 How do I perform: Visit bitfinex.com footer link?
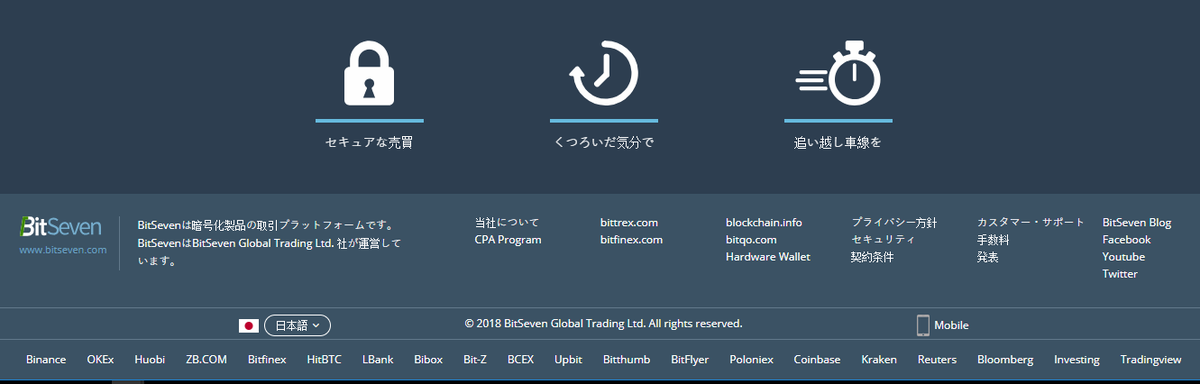631,239
